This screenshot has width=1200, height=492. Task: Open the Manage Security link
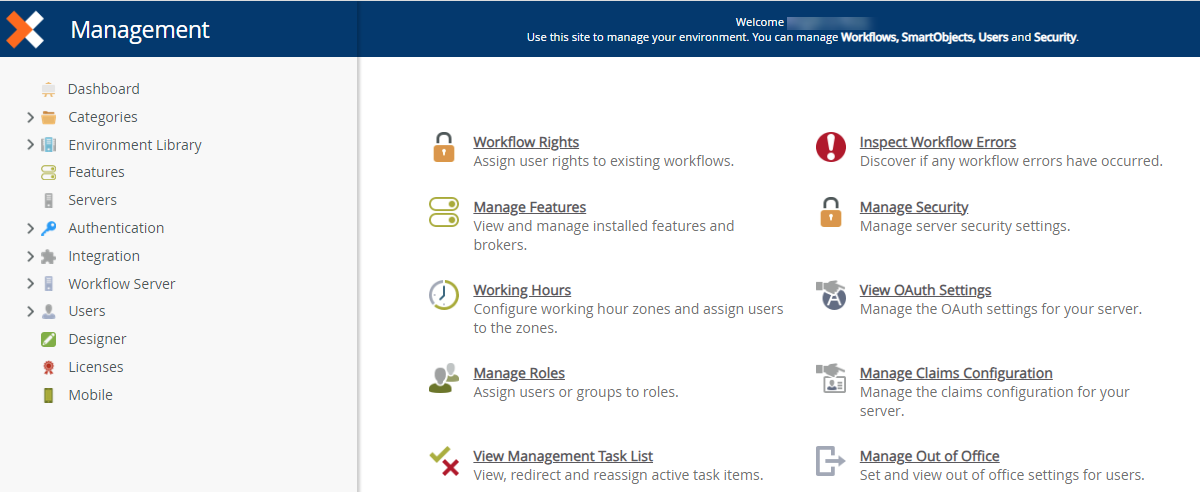click(x=914, y=207)
